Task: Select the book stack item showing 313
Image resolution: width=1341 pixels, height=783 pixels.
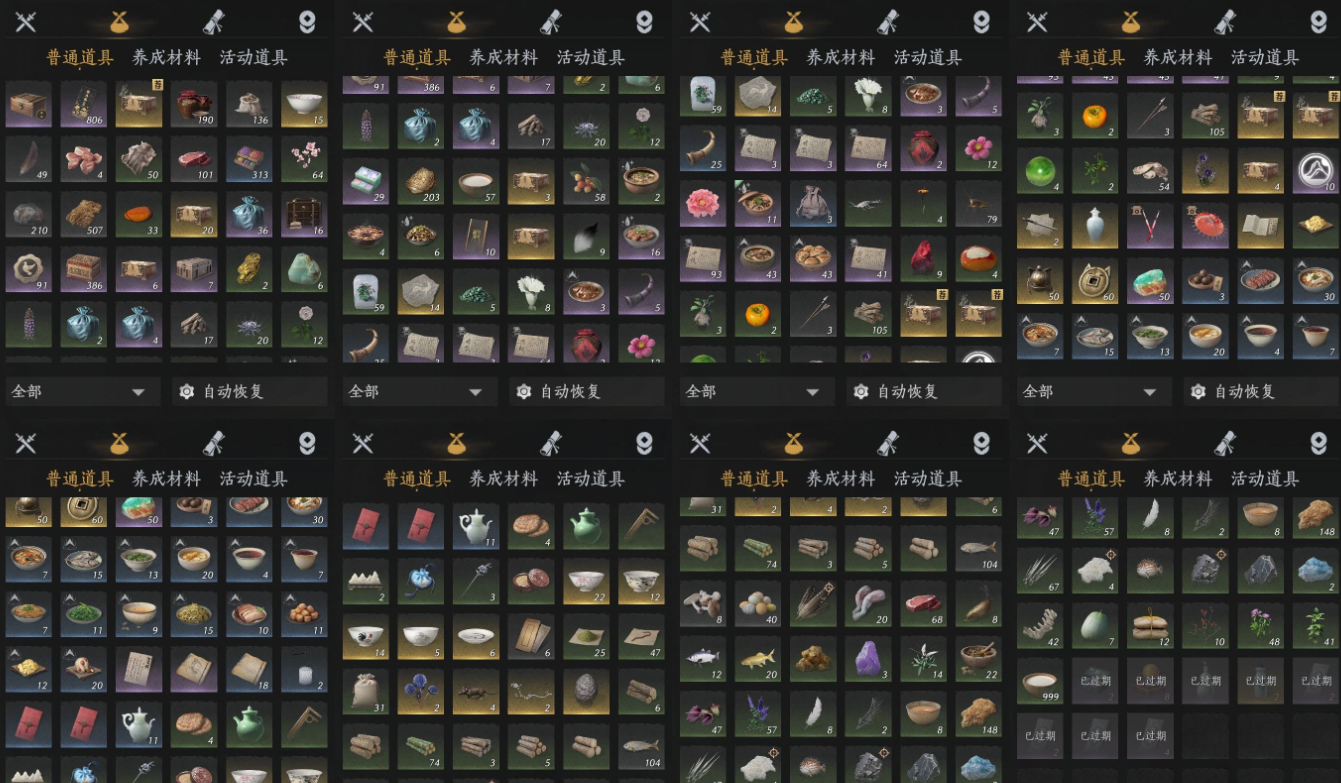Action: [249, 159]
